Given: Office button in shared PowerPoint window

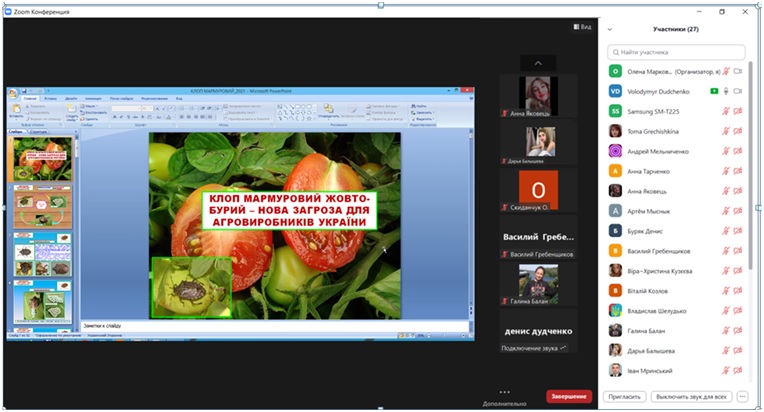Looking at the screenshot, I should click(x=13, y=93).
